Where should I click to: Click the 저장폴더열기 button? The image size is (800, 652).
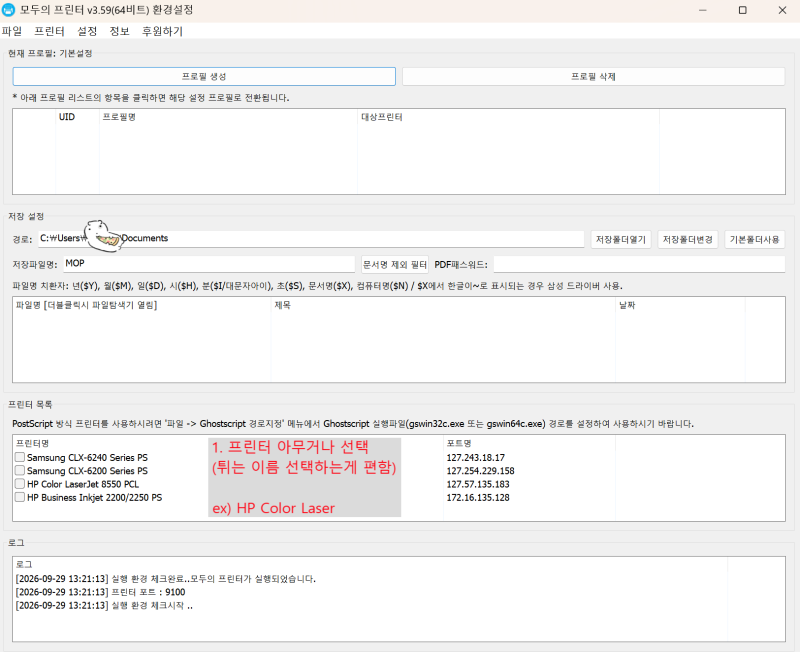tap(621, 239)
